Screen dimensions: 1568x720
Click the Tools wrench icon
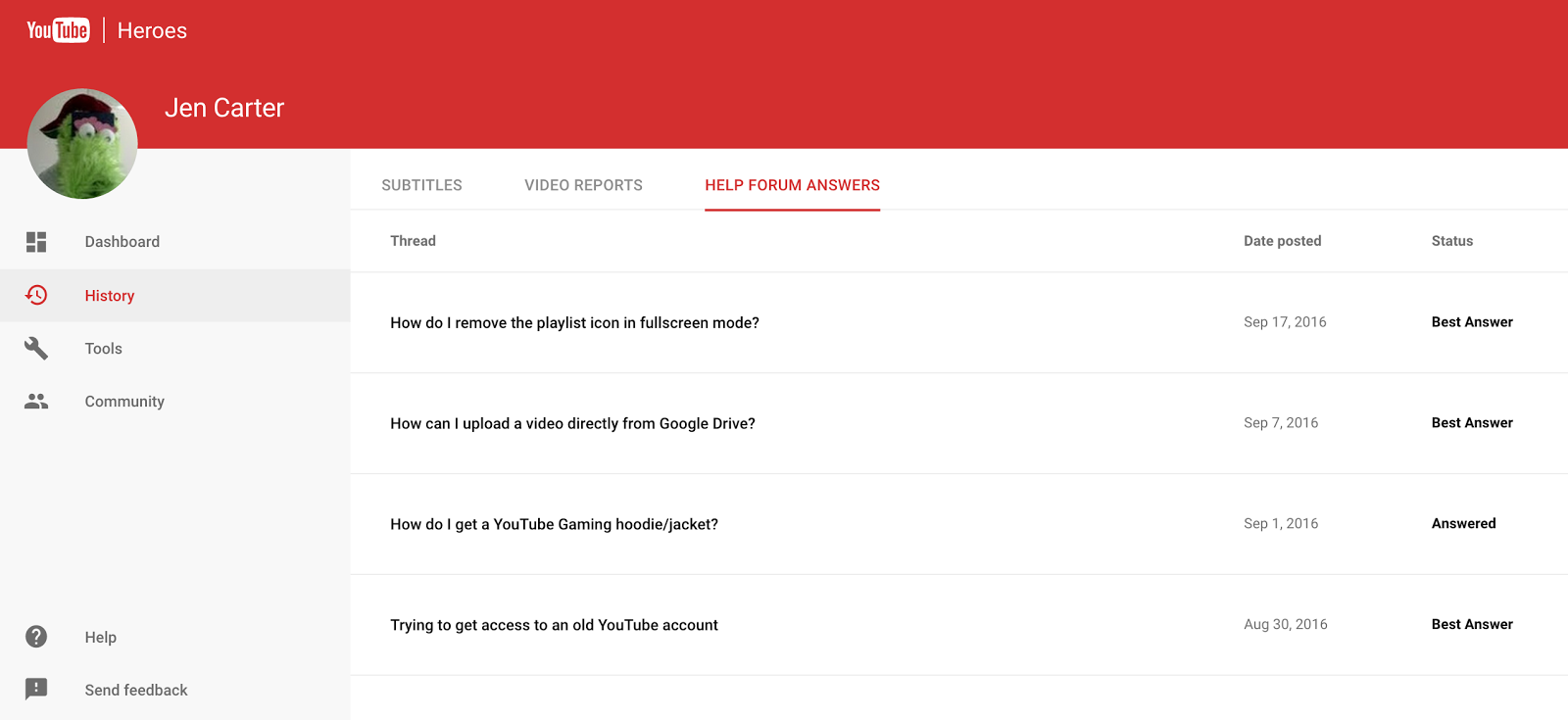[36, 348]
